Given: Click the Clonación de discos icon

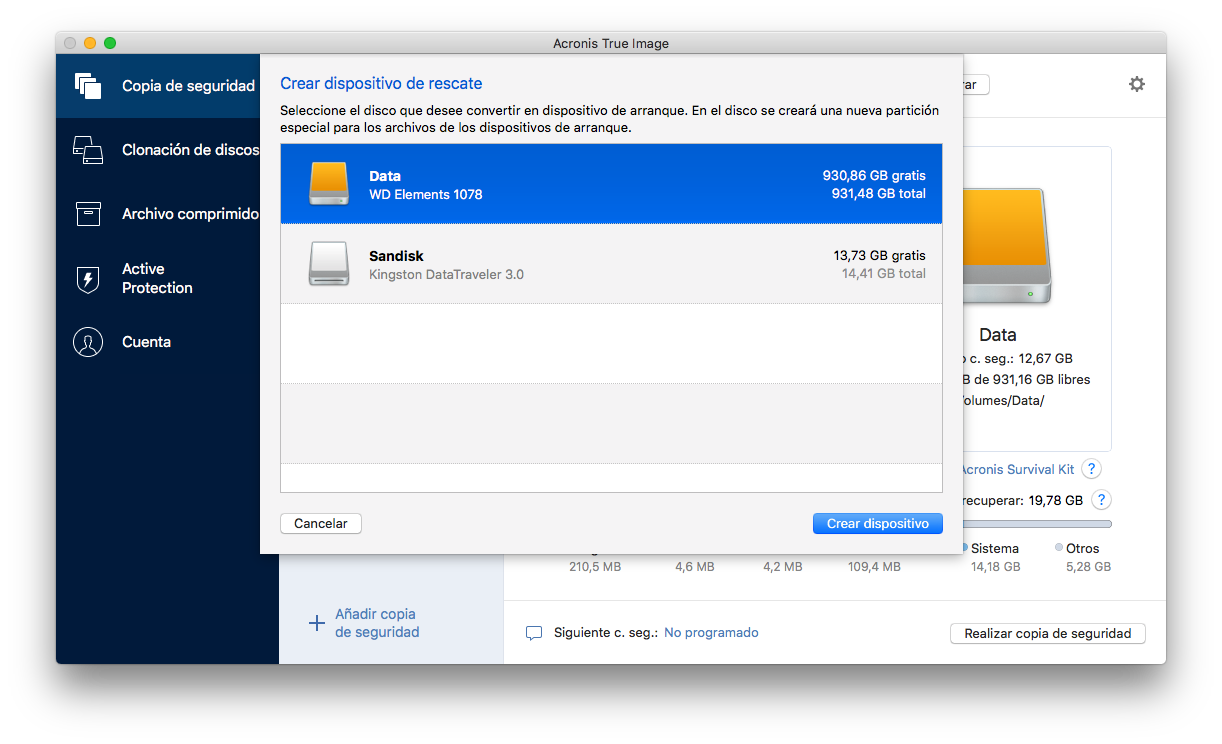Looking at the screenshot, I should (88, 150).
